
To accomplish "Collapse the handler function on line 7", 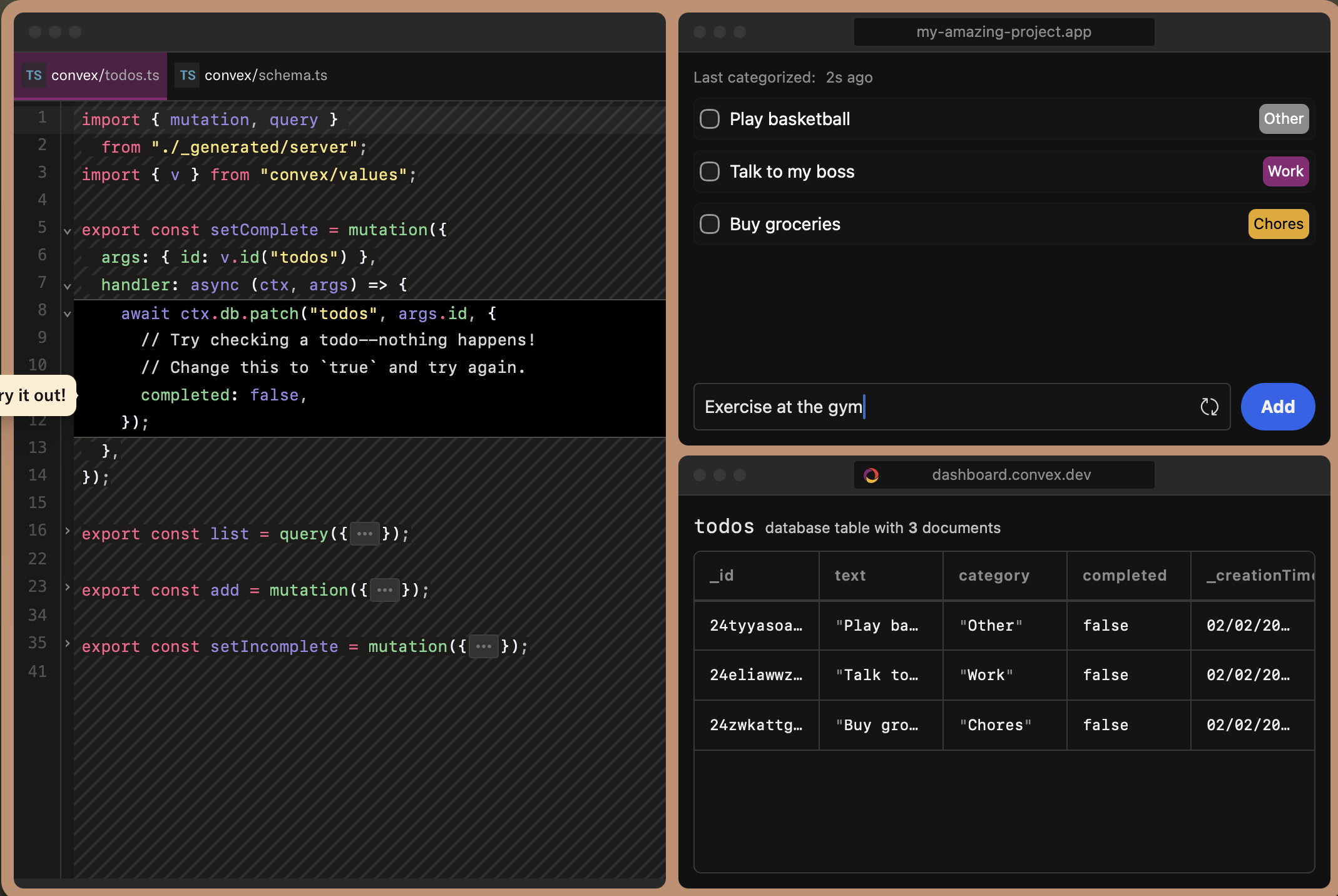I will pyautogui.click(x=67, y=285).
